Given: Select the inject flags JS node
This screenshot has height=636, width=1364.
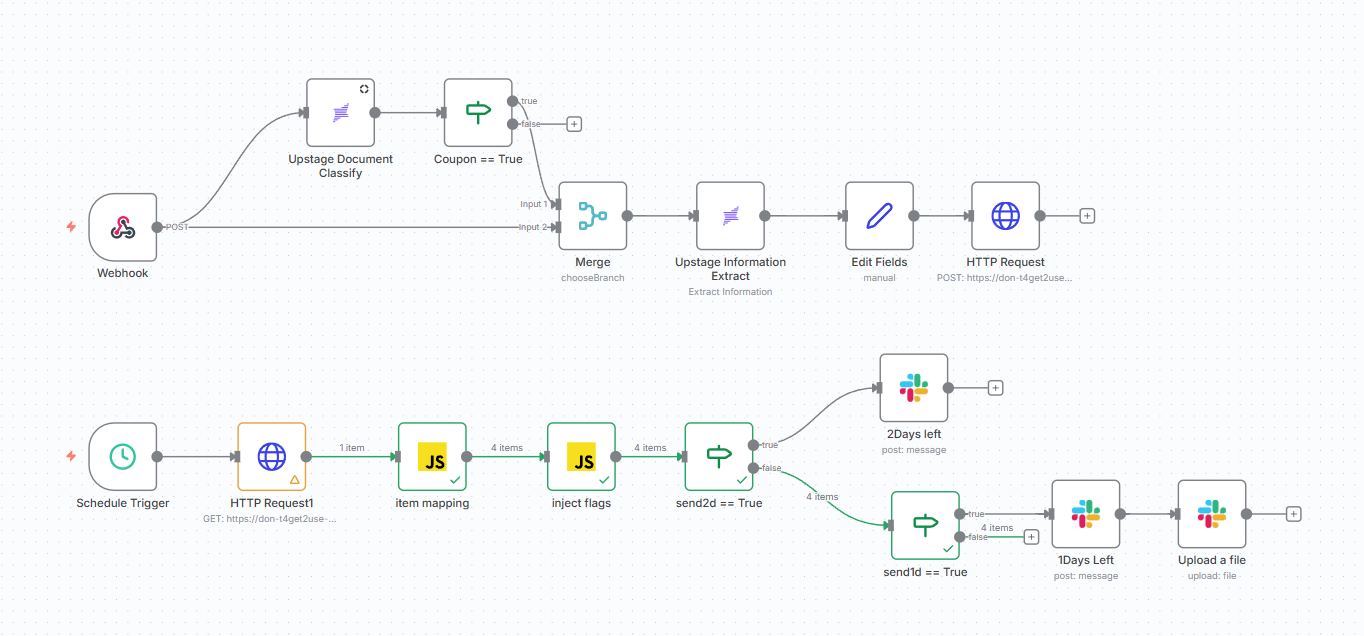Looking at the screenshot, I should click(x=581, y=456).
